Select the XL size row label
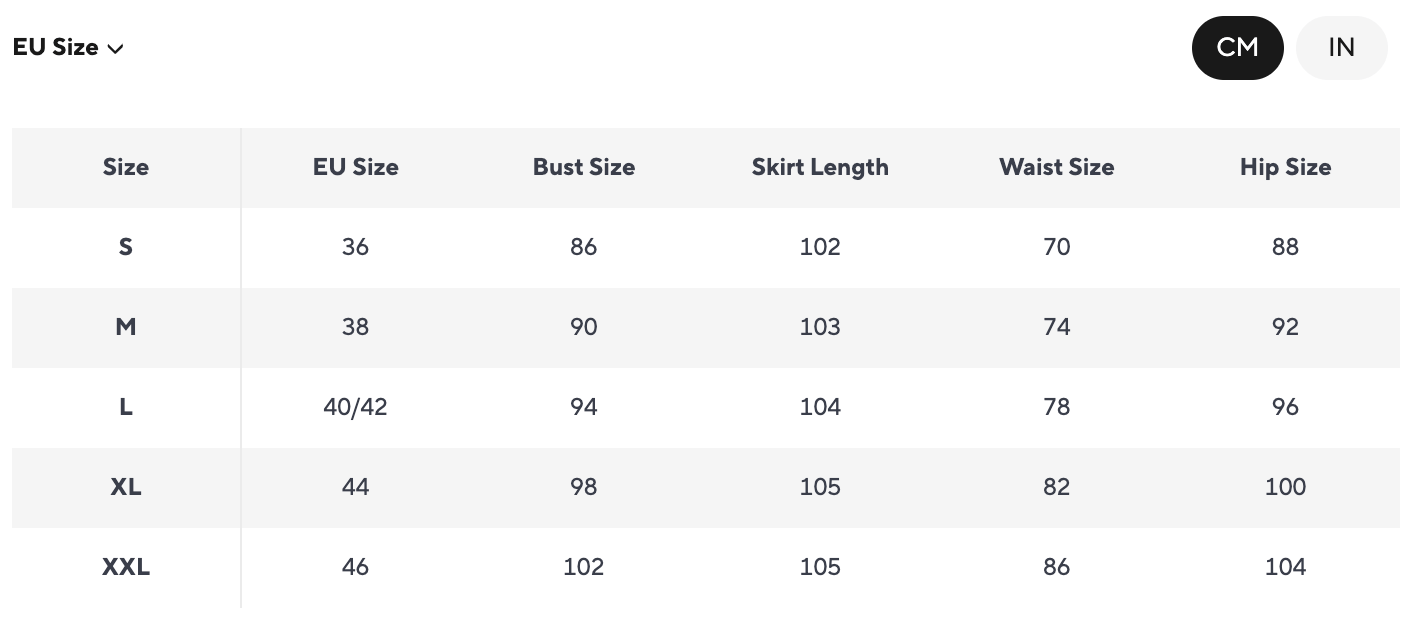 (126, 487)
